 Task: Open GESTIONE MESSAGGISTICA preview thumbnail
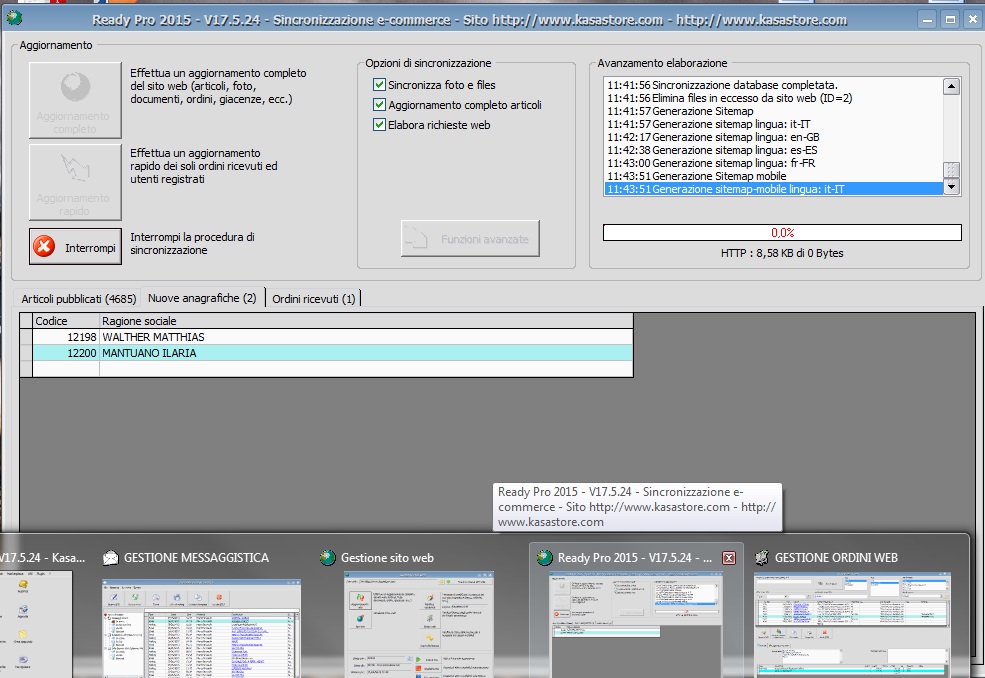tap(201, 628)
